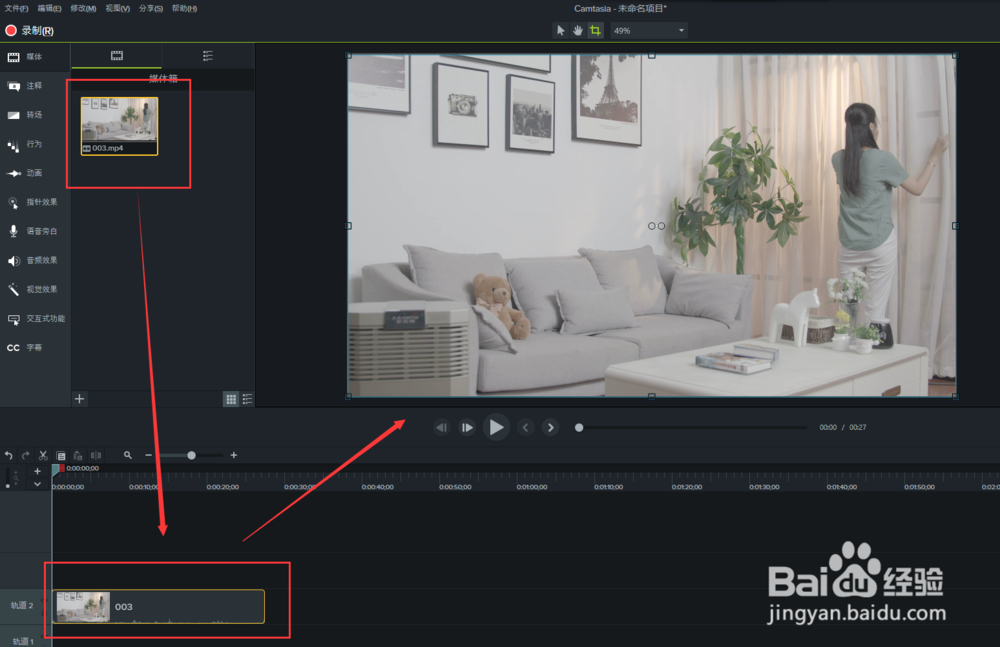Open the 音频效果 audio effects panel

pos(30,260)
